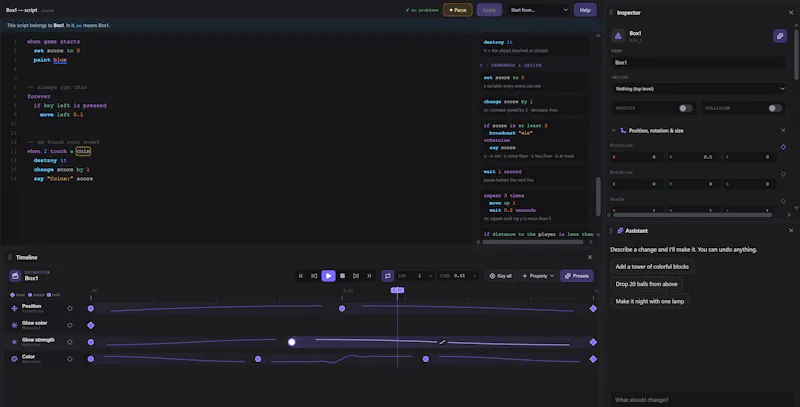800x407 pixels.
Task: Open animation Presets
Action: click(x=577, y=276)
